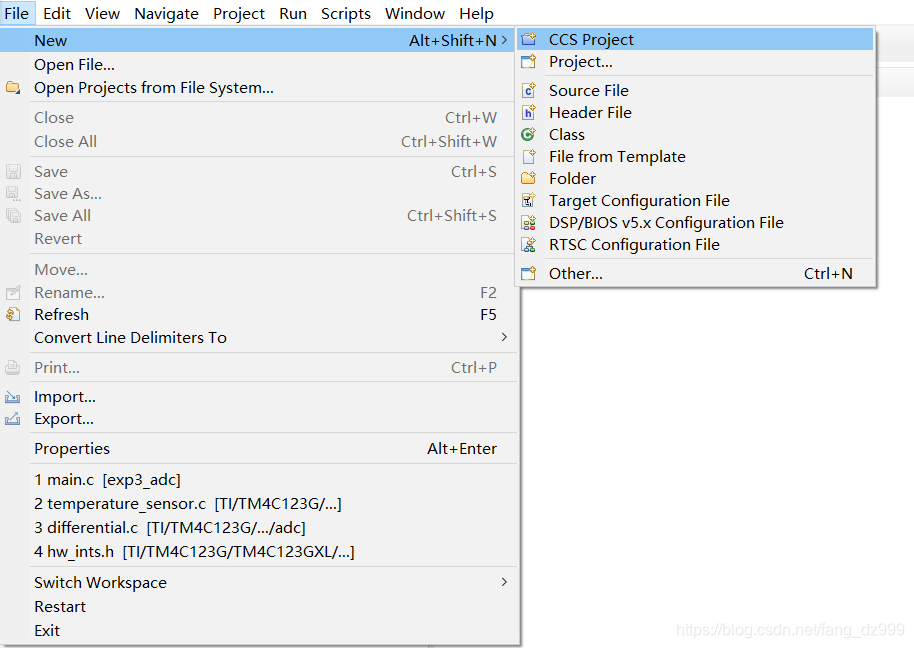Click the Alt+Enter shortcut beside Properties
The height and width of the screenshot is (648, 914).
click(462, 449)
